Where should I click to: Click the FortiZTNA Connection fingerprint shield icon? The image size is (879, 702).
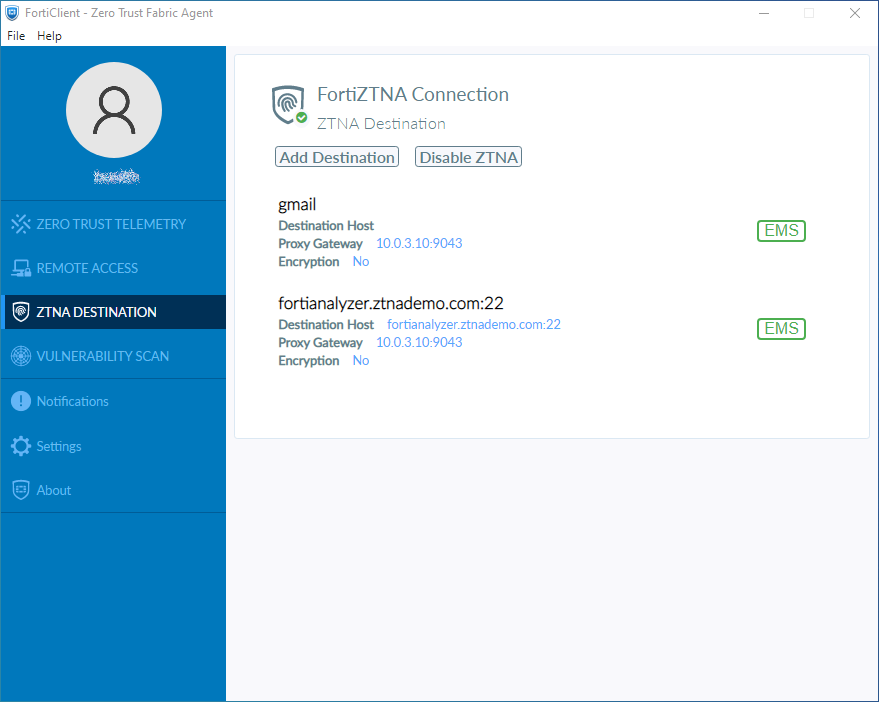(x=288, y=104)
